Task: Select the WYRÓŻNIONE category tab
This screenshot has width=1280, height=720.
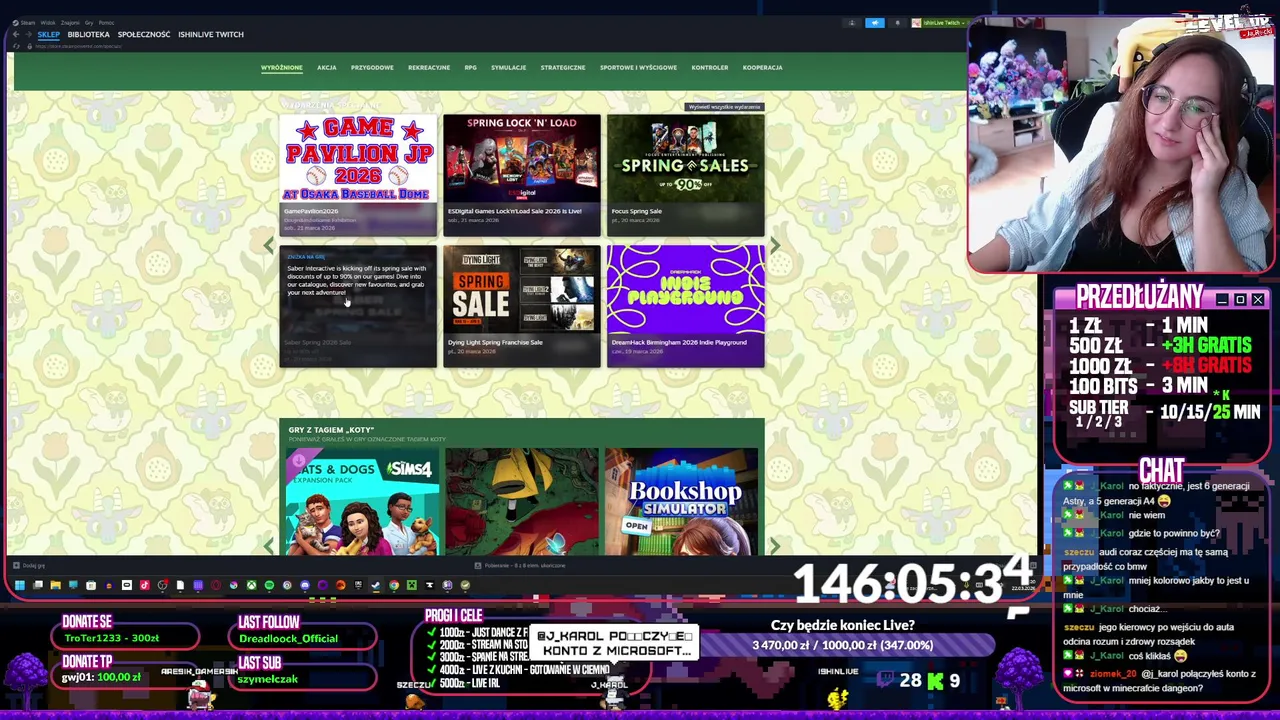Action: (x=281, y=67)
